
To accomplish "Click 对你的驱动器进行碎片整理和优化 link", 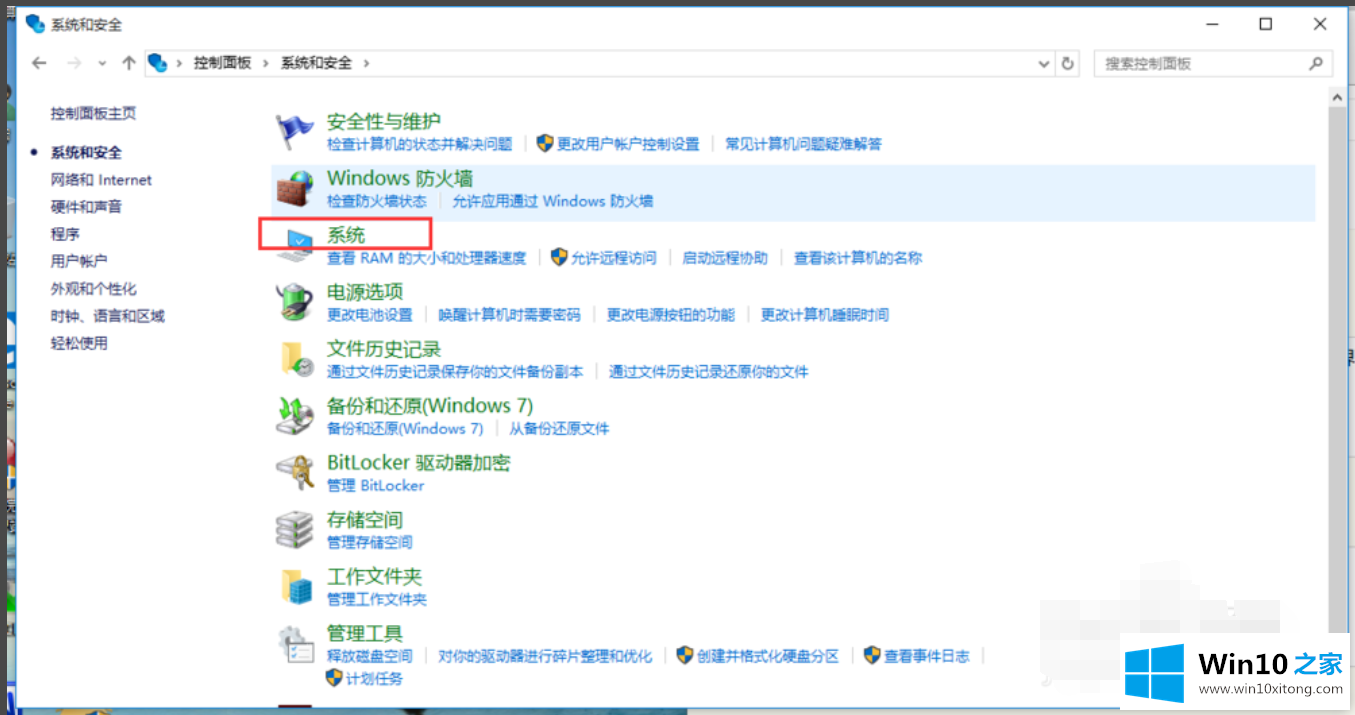I will [545, 657].
